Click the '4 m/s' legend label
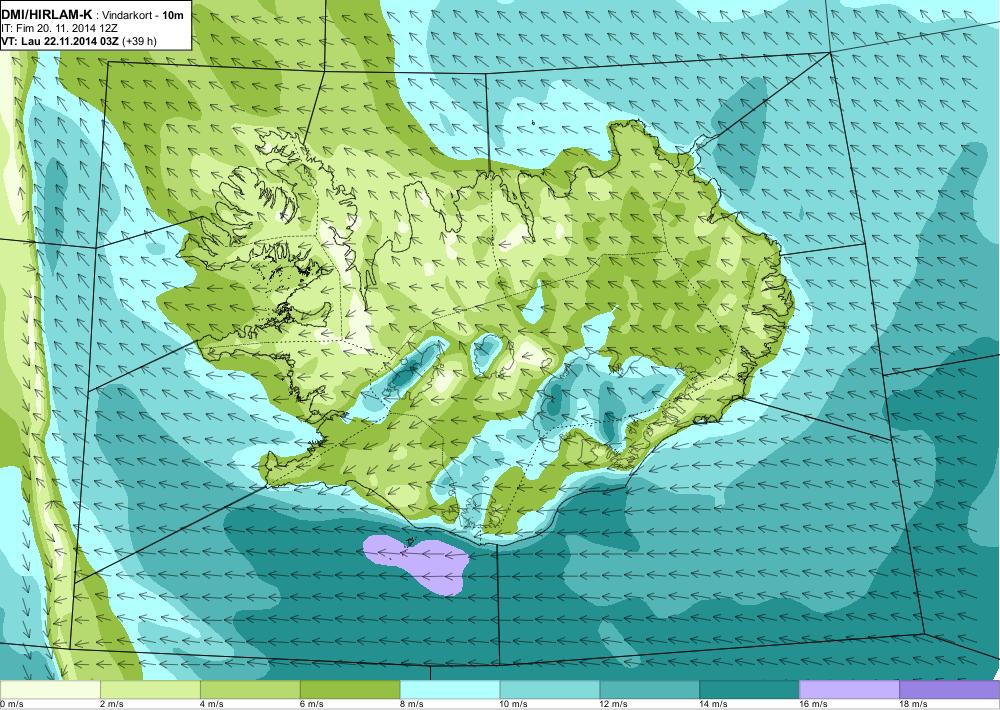This screenshot has width=1000, height=710. 212,704
